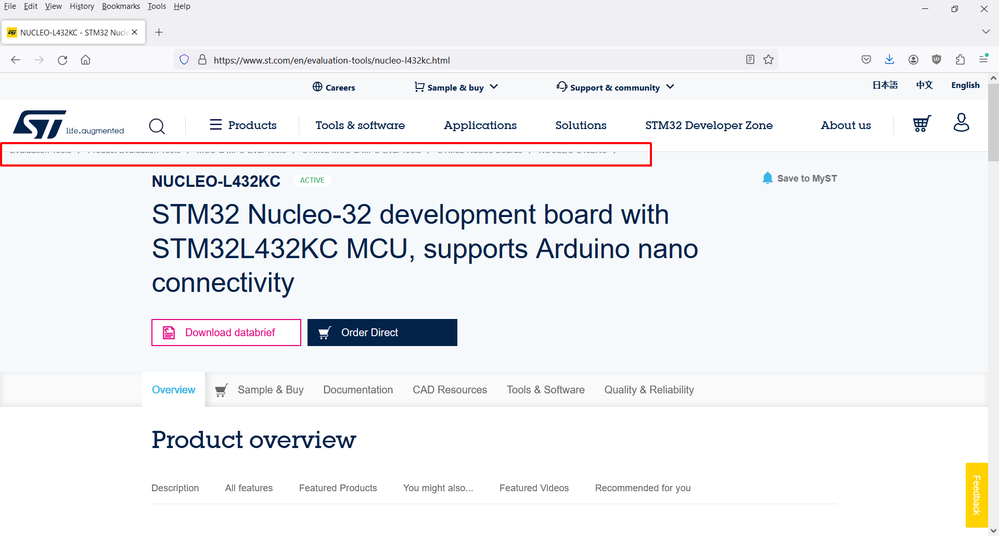Close the NUCLEO-L432KC tab

(x=134, y=32)
